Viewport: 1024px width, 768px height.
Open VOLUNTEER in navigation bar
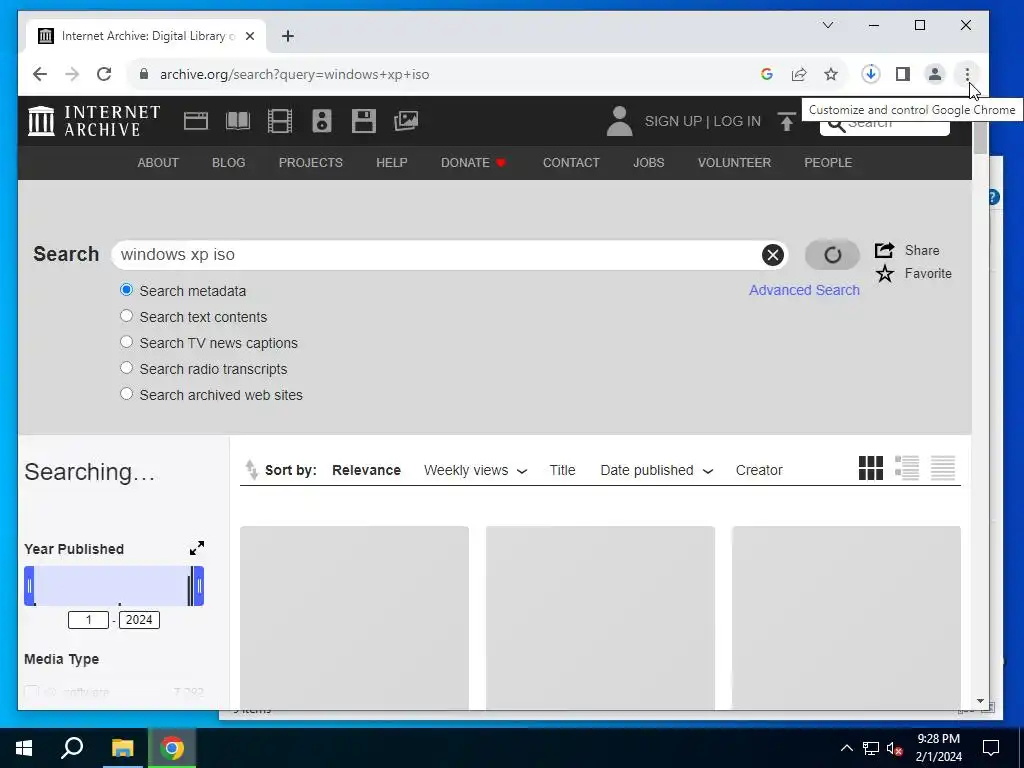coord(734,163)
